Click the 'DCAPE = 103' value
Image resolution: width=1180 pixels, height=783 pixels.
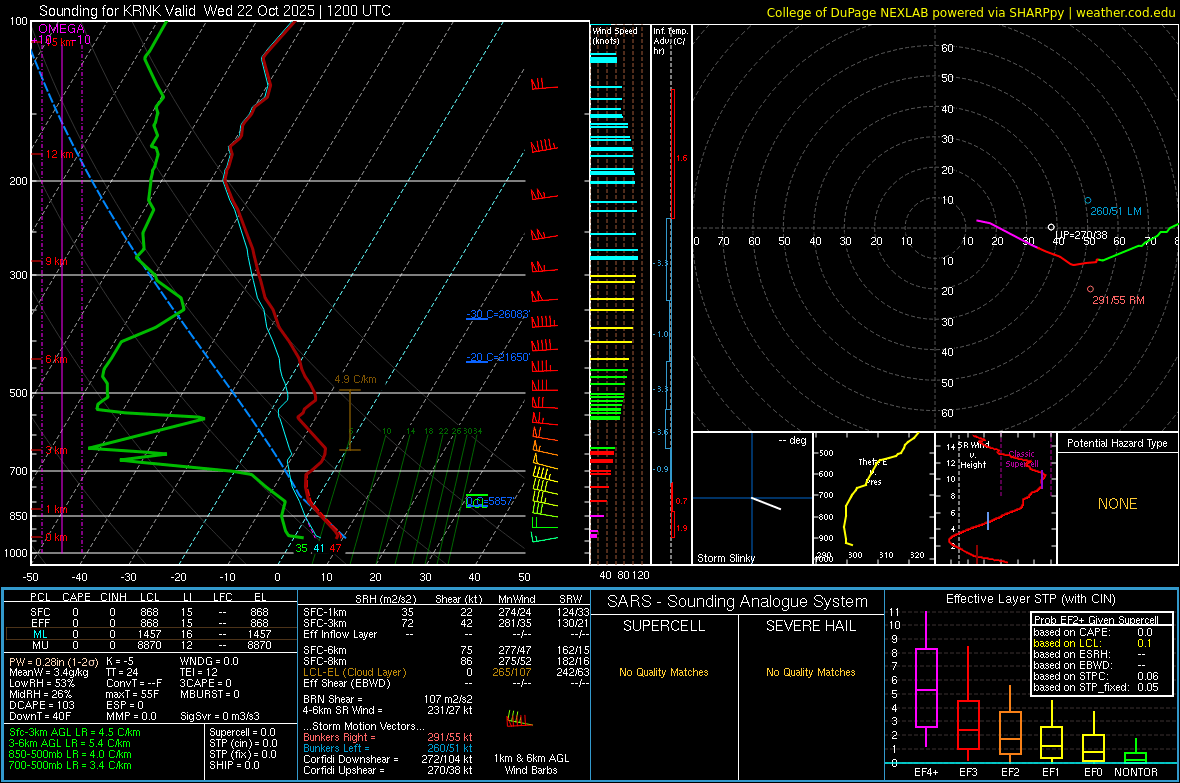[x=41, y=705]
